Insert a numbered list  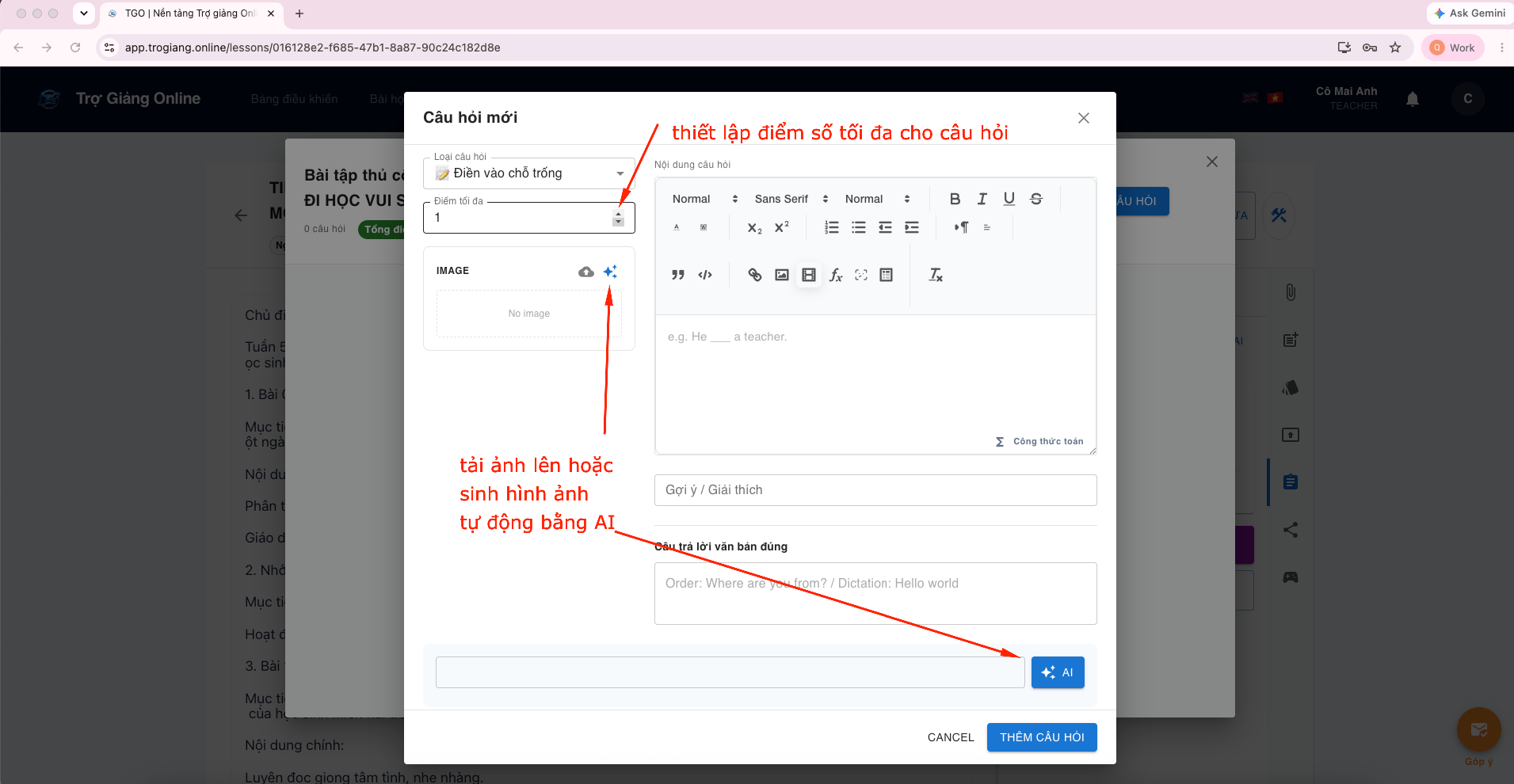[x=831, y=227]
